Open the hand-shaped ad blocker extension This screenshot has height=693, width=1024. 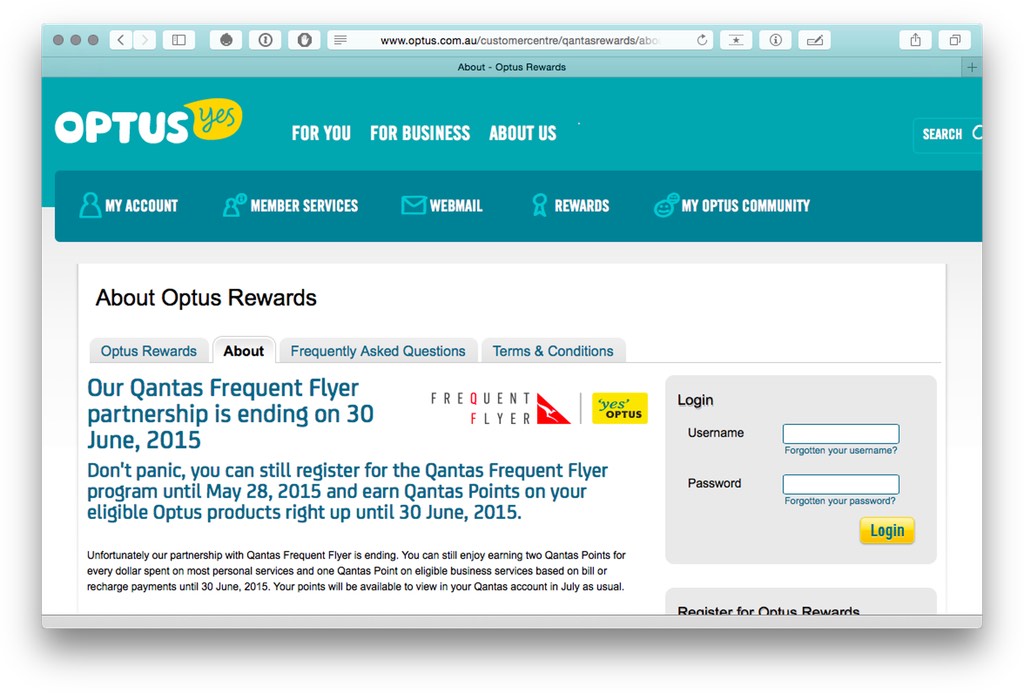304,40
